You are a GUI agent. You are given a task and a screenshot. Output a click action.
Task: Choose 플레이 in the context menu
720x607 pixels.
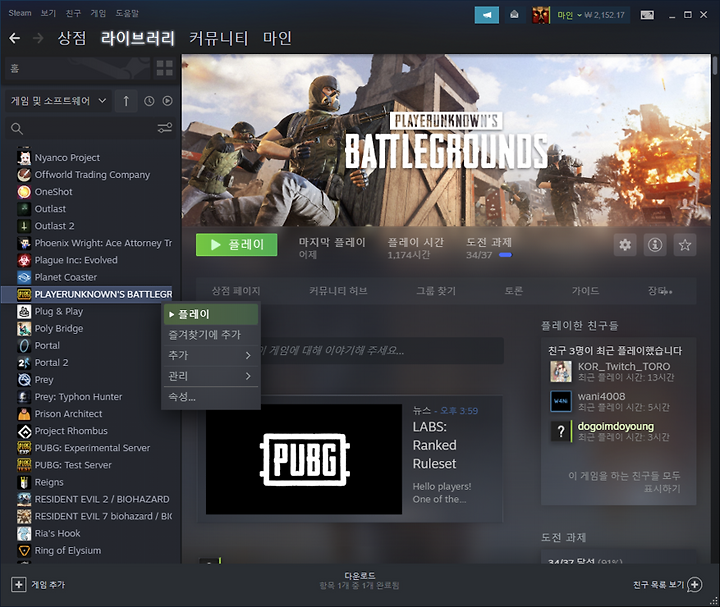pos(211,314)
